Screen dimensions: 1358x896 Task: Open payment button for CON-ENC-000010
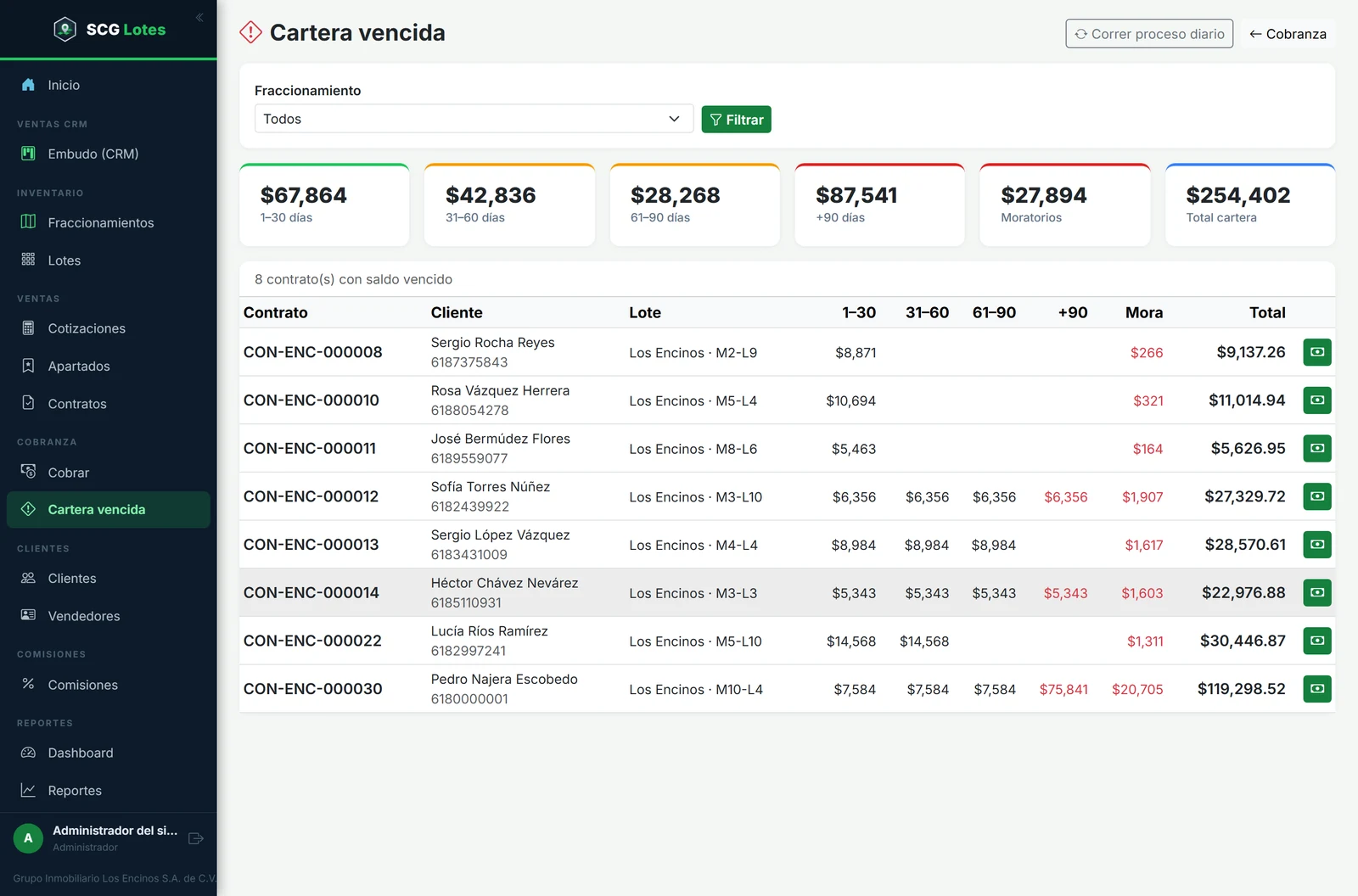(x=1317, y=400)
